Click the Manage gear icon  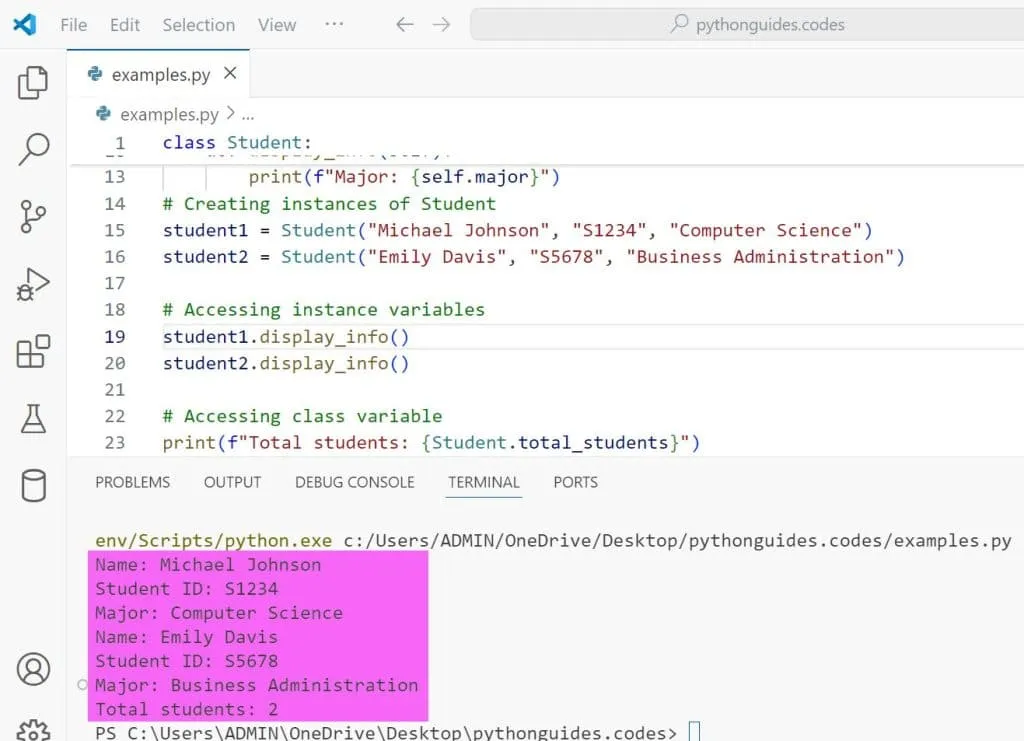click(x=33, y=730)
